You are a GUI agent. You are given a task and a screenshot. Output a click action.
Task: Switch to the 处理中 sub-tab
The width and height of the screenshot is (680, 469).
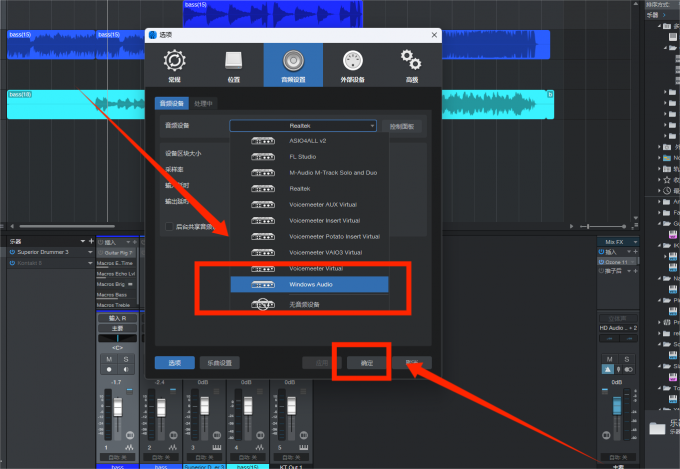(x=203, y=104)
